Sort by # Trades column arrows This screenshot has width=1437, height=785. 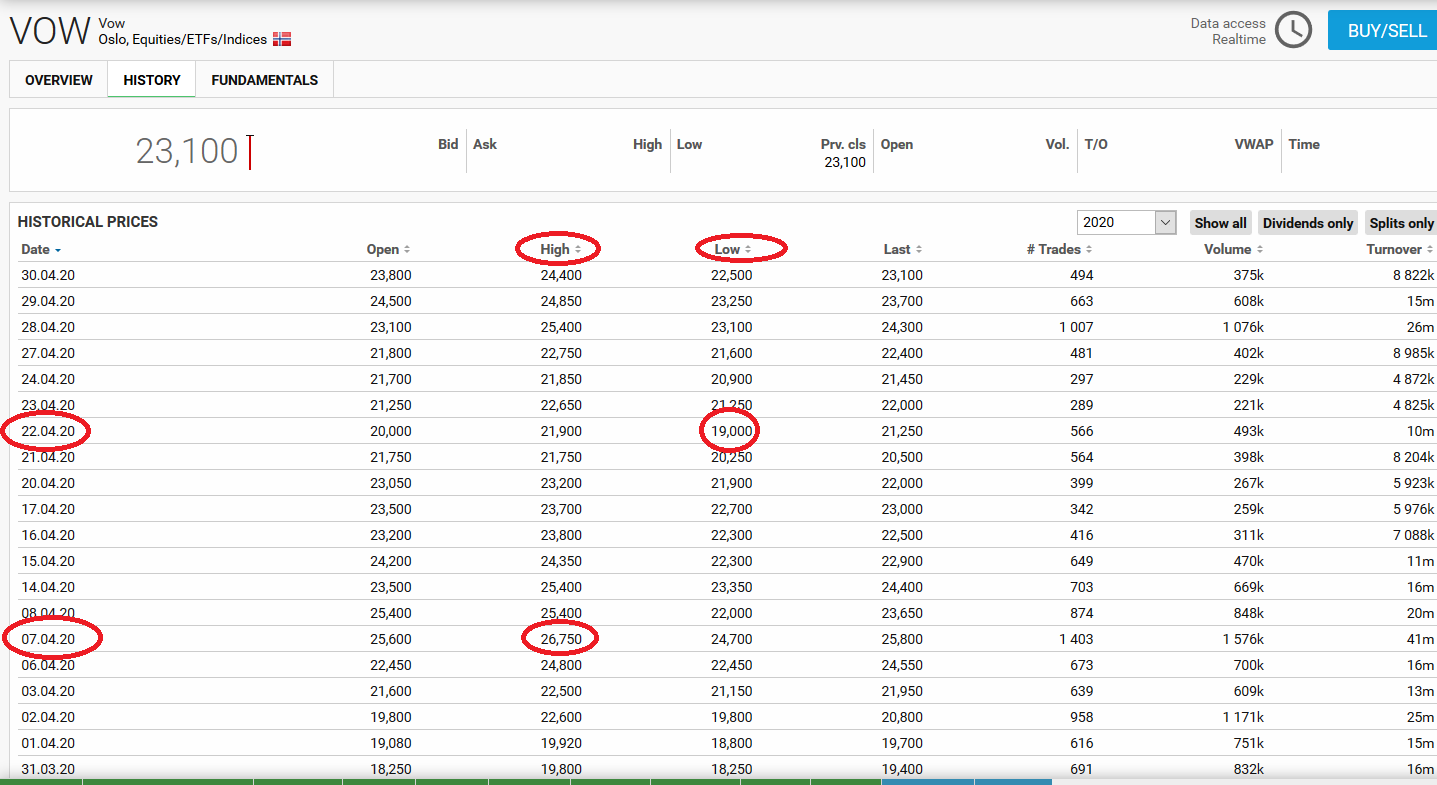[1089, 250]
